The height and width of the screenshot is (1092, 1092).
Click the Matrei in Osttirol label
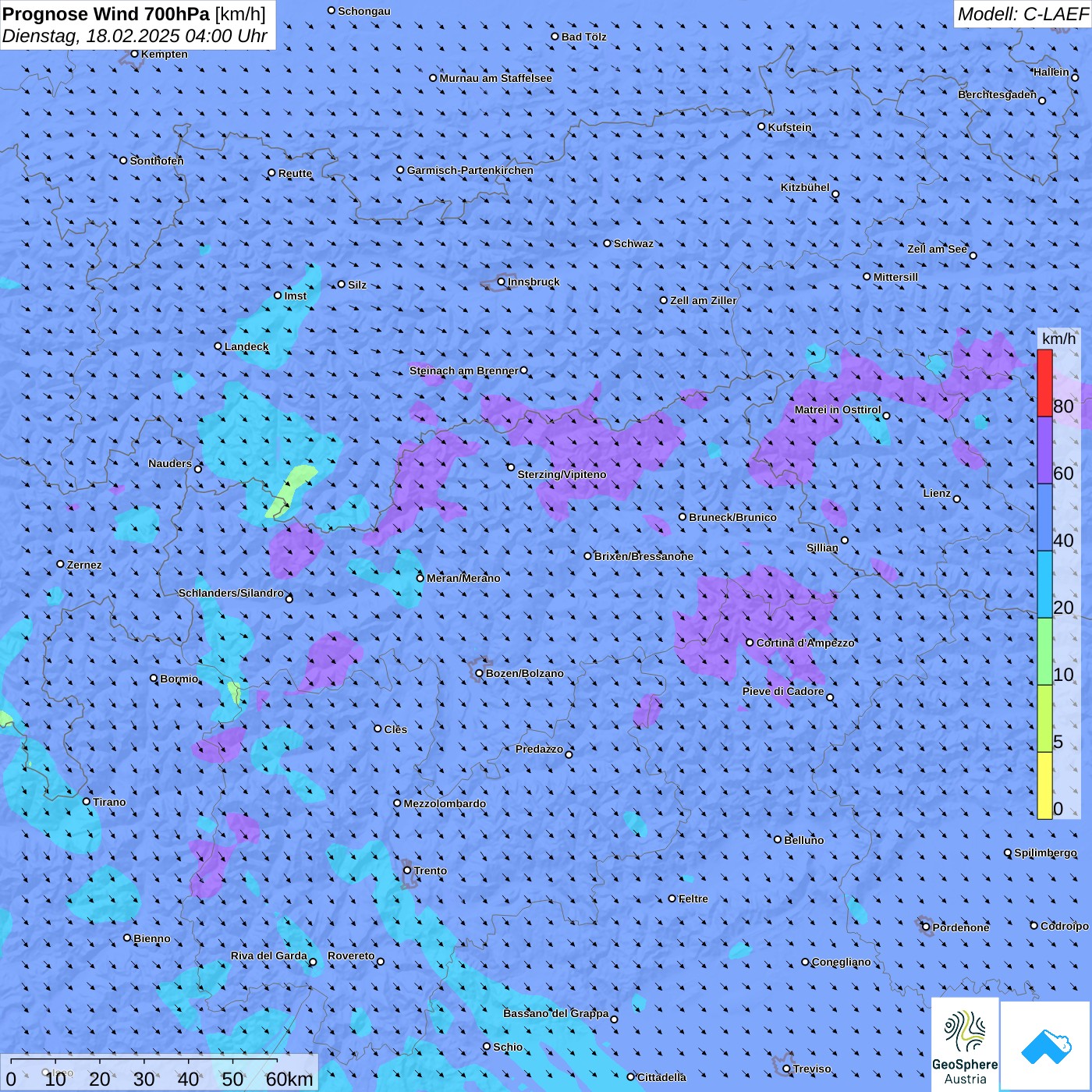pos(838,409)
